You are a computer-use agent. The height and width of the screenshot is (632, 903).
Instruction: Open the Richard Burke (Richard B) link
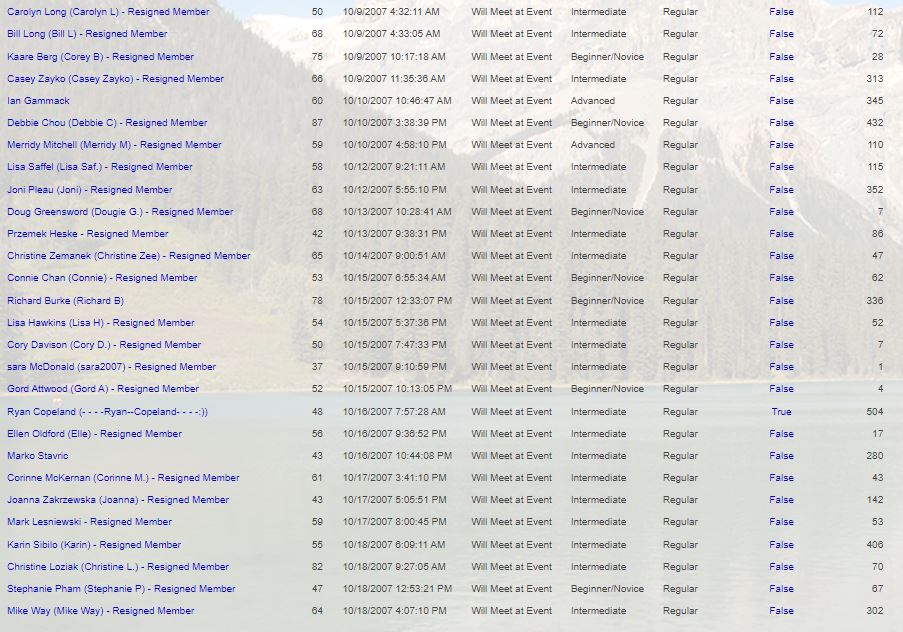(65, 301)
